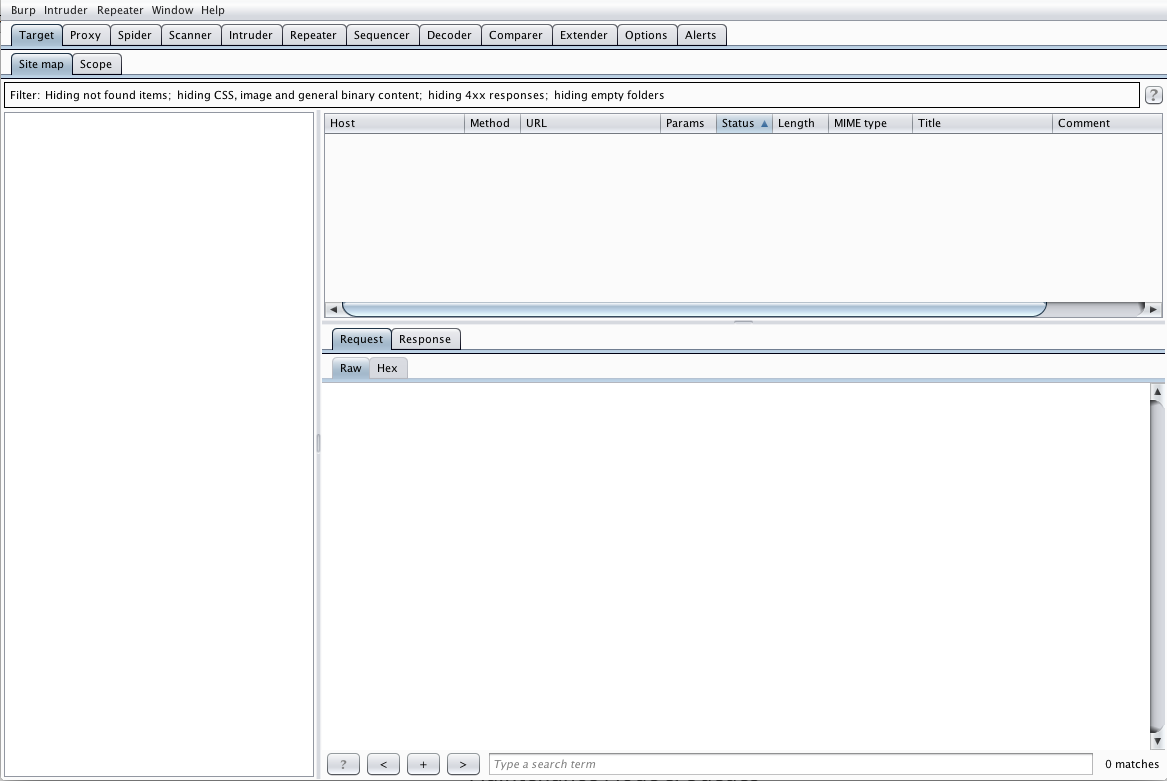Sort table by Host column header
The image size is (1167, 781).
coord(394,123)
